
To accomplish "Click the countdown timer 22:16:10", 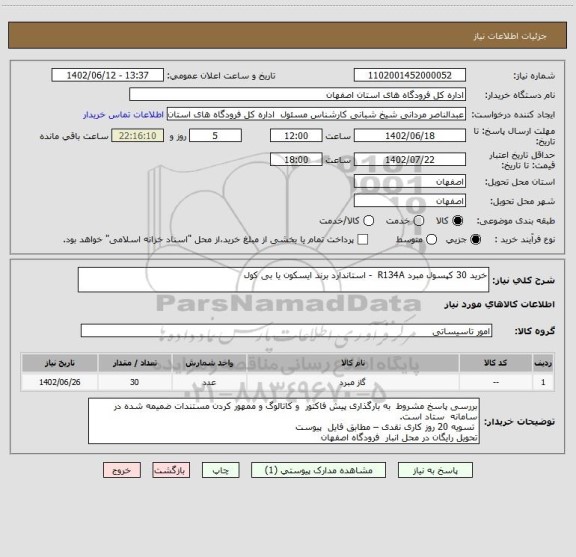I will (138, 136).
